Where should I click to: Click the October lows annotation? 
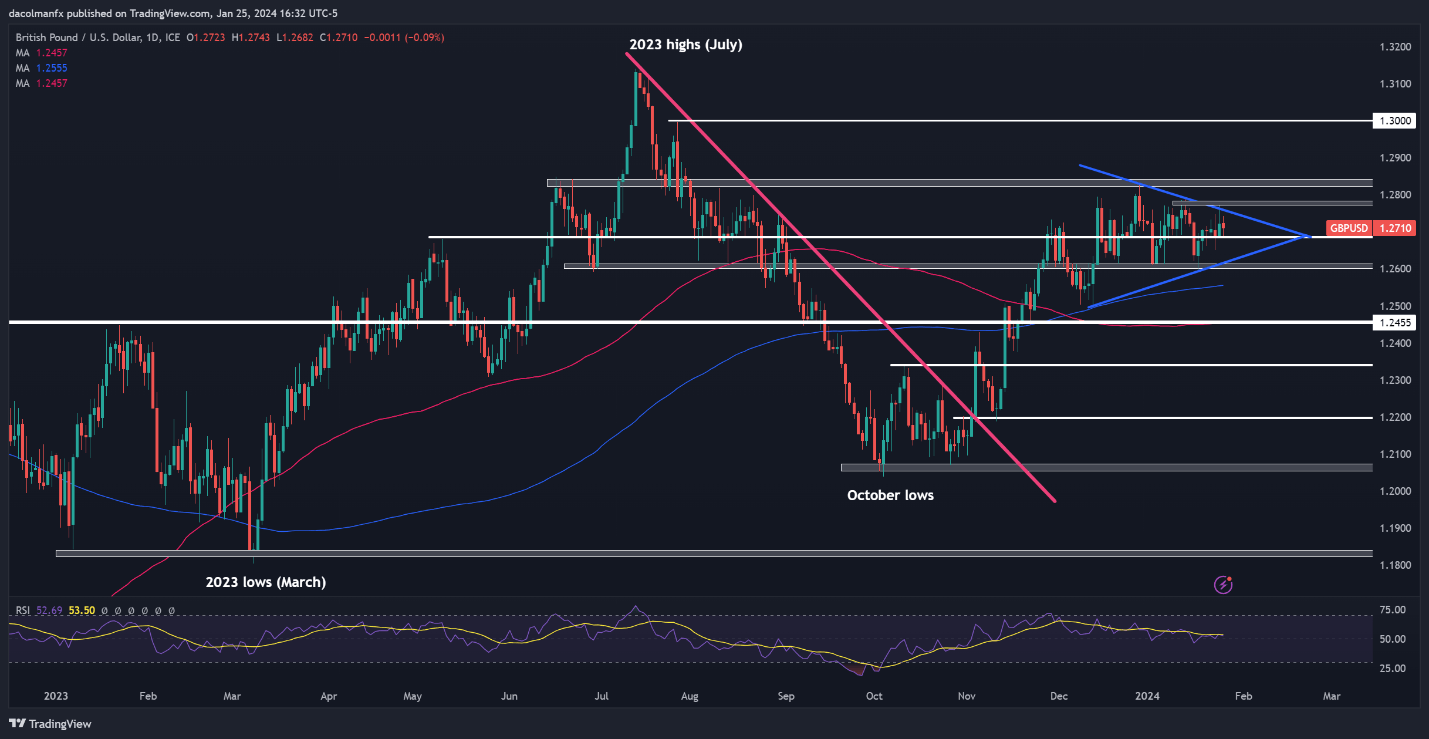890,495
